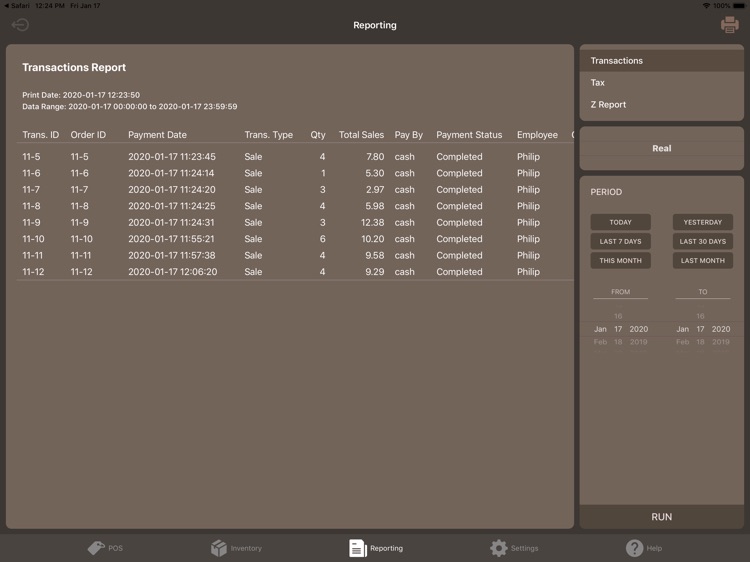The width and height of the screenshot is (750, 562).
Task: Return to Safari via status bar link
Action: [x=17, y=6]
